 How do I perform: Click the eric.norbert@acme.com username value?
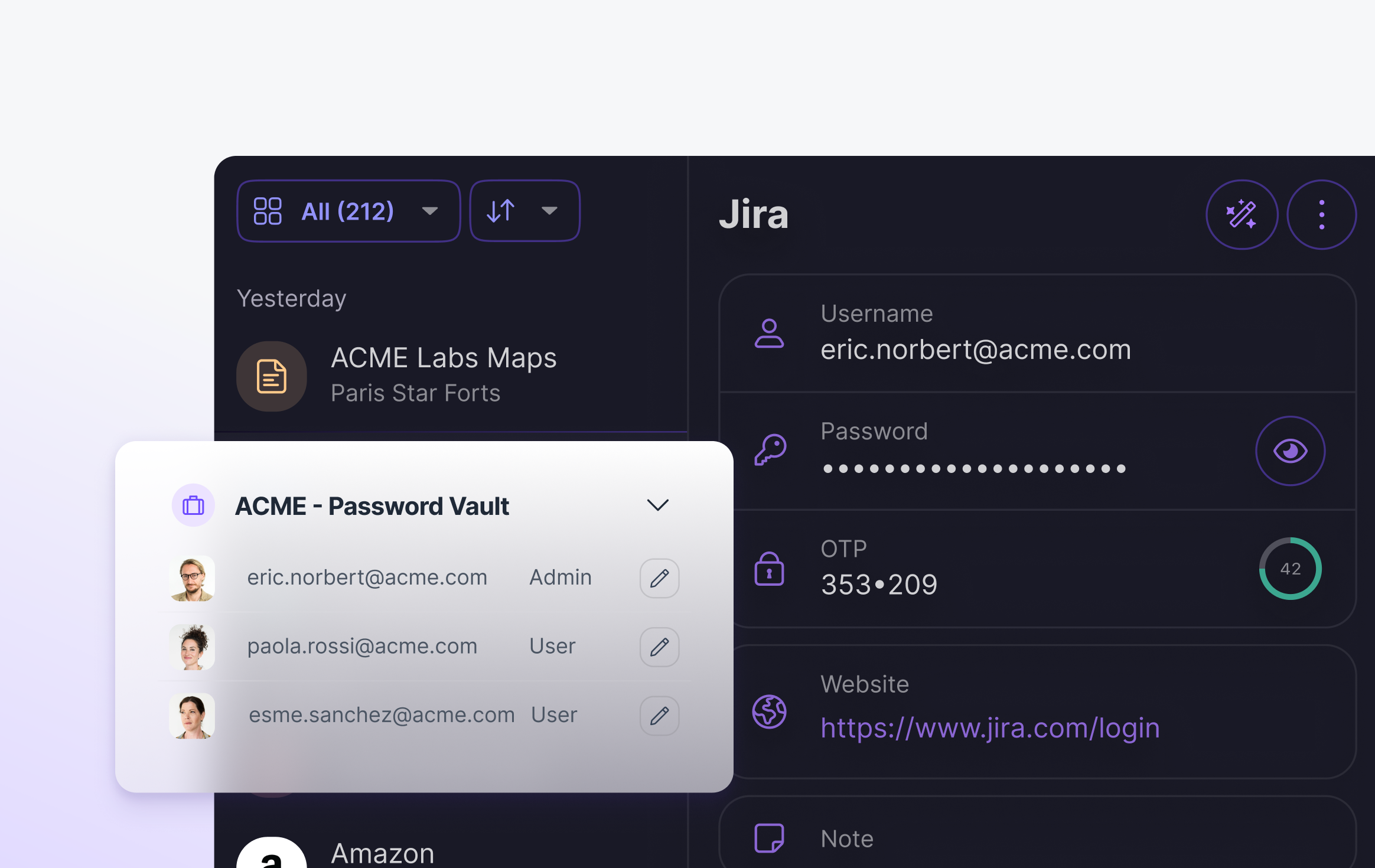coord(976,350)
